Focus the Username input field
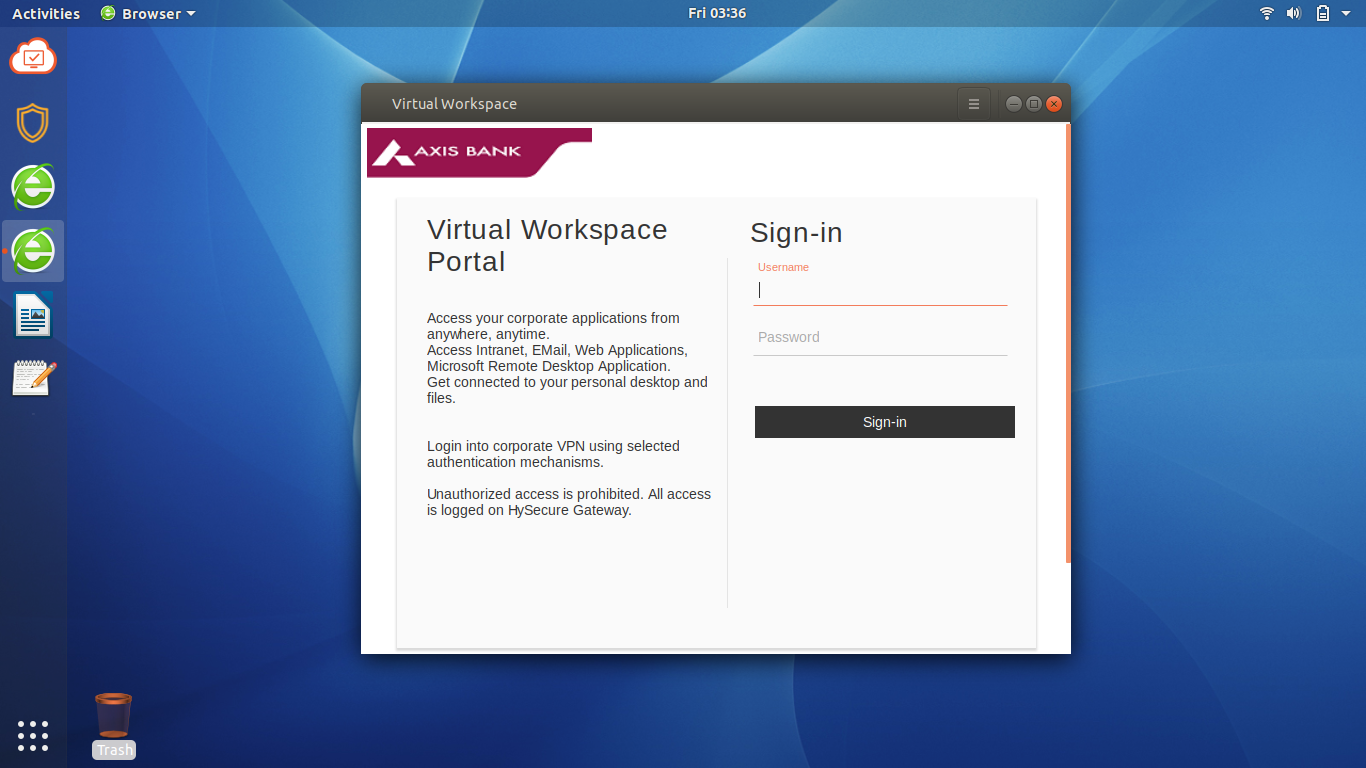1366x768 pixels. click(x=880, y=290)
